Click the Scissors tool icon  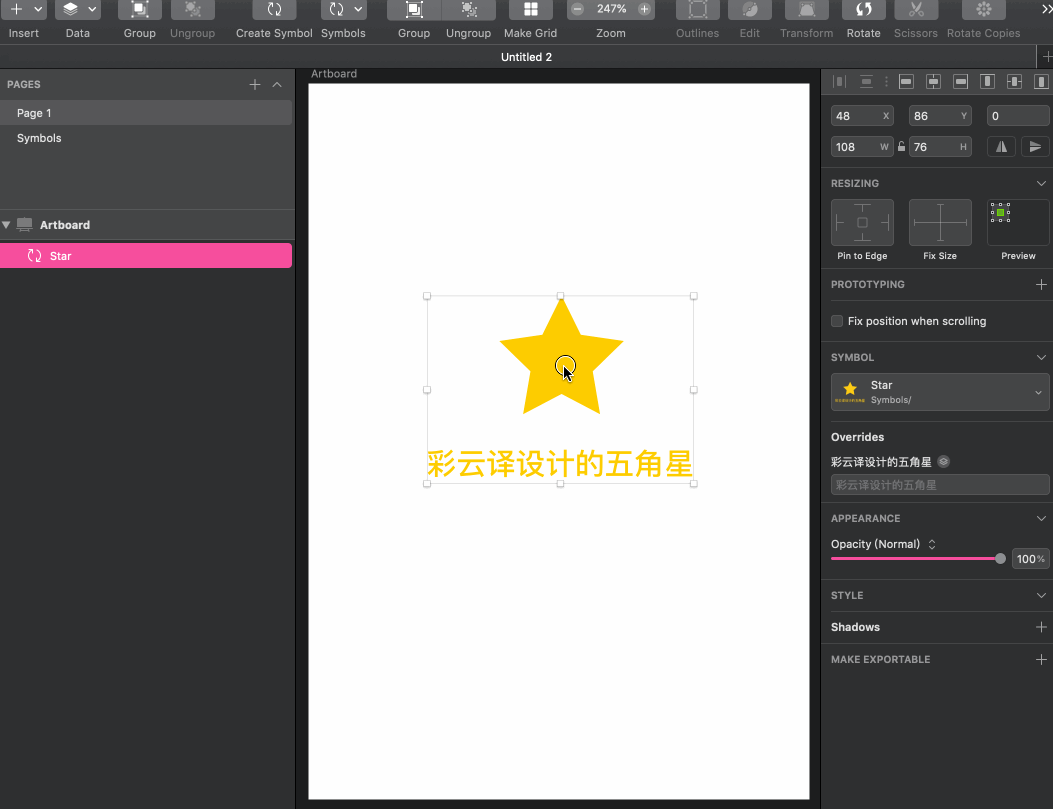coord(915,10)
